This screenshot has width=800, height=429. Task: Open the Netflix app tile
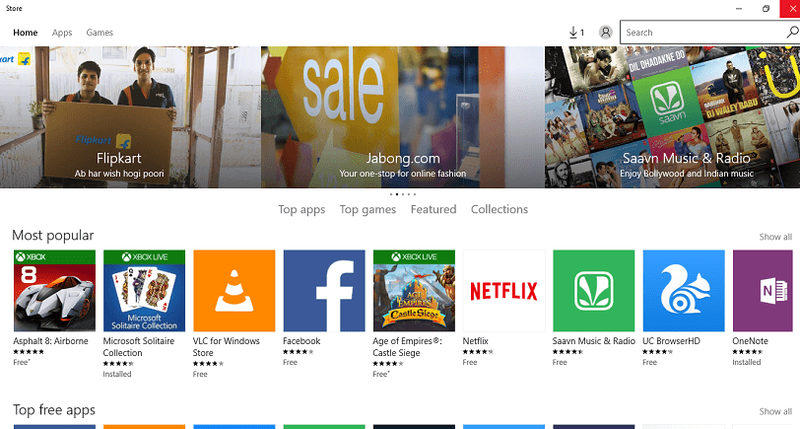(504, 291)
